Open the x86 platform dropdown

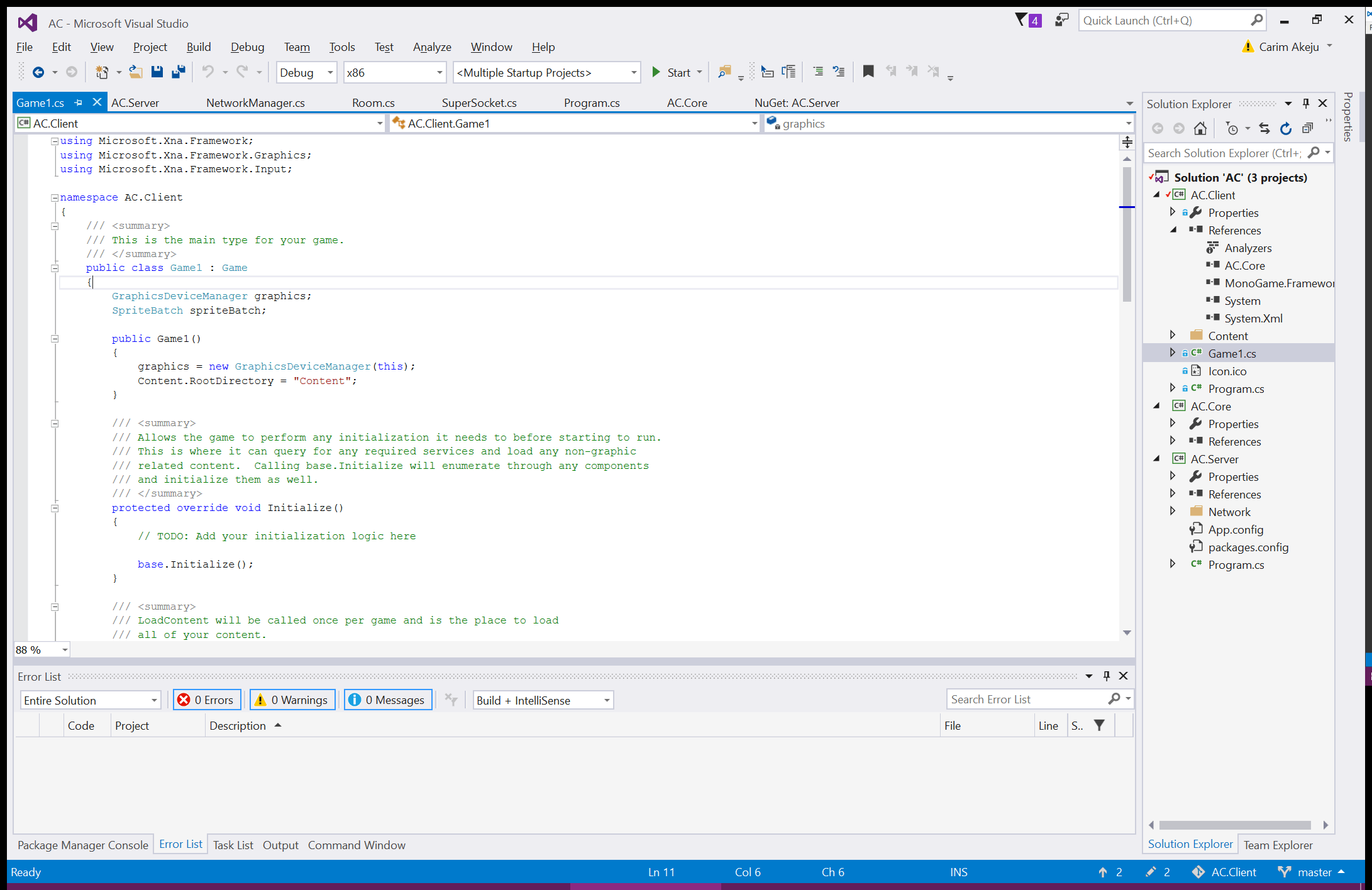(395, 72)
